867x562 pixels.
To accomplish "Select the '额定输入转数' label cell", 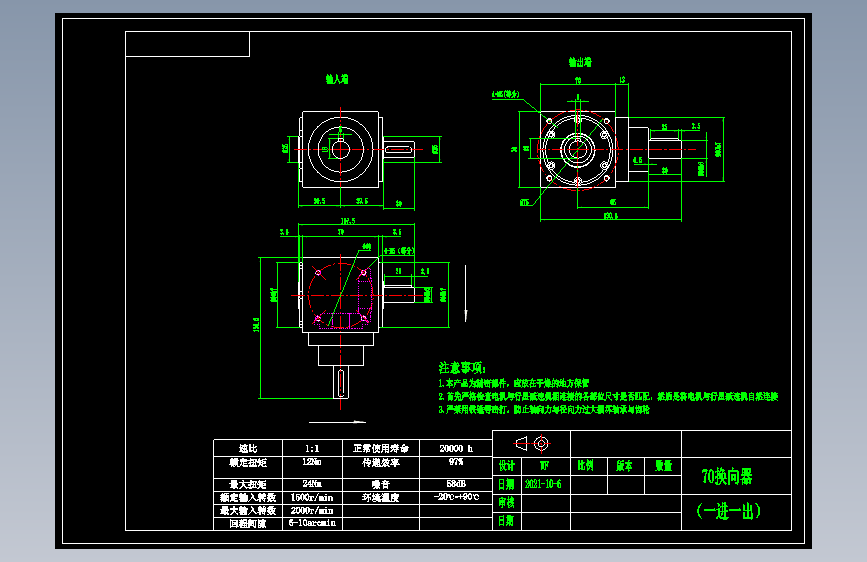I will 248,497.
